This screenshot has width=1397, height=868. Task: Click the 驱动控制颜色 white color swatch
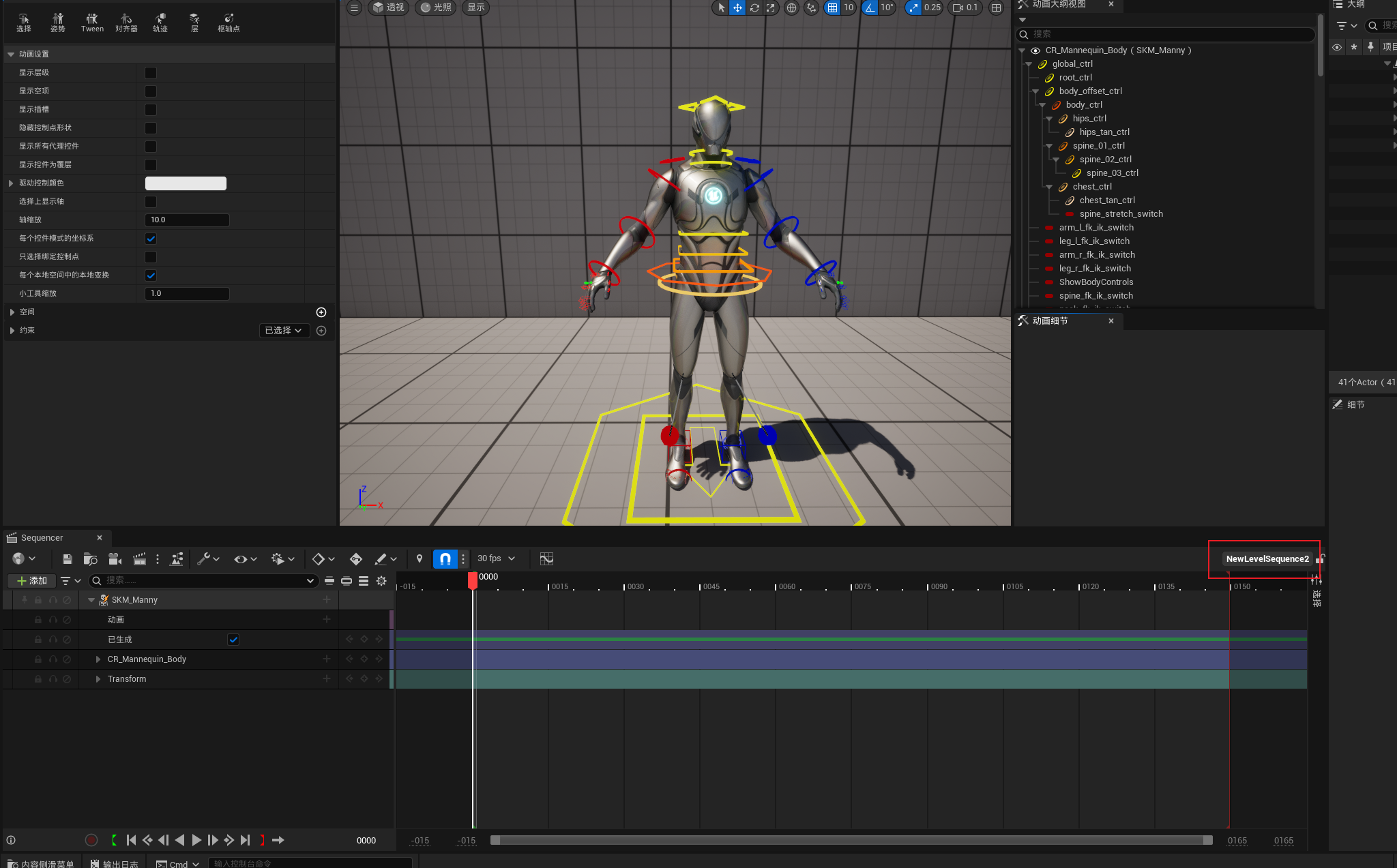pyautogui.click(x=186, y=183)
